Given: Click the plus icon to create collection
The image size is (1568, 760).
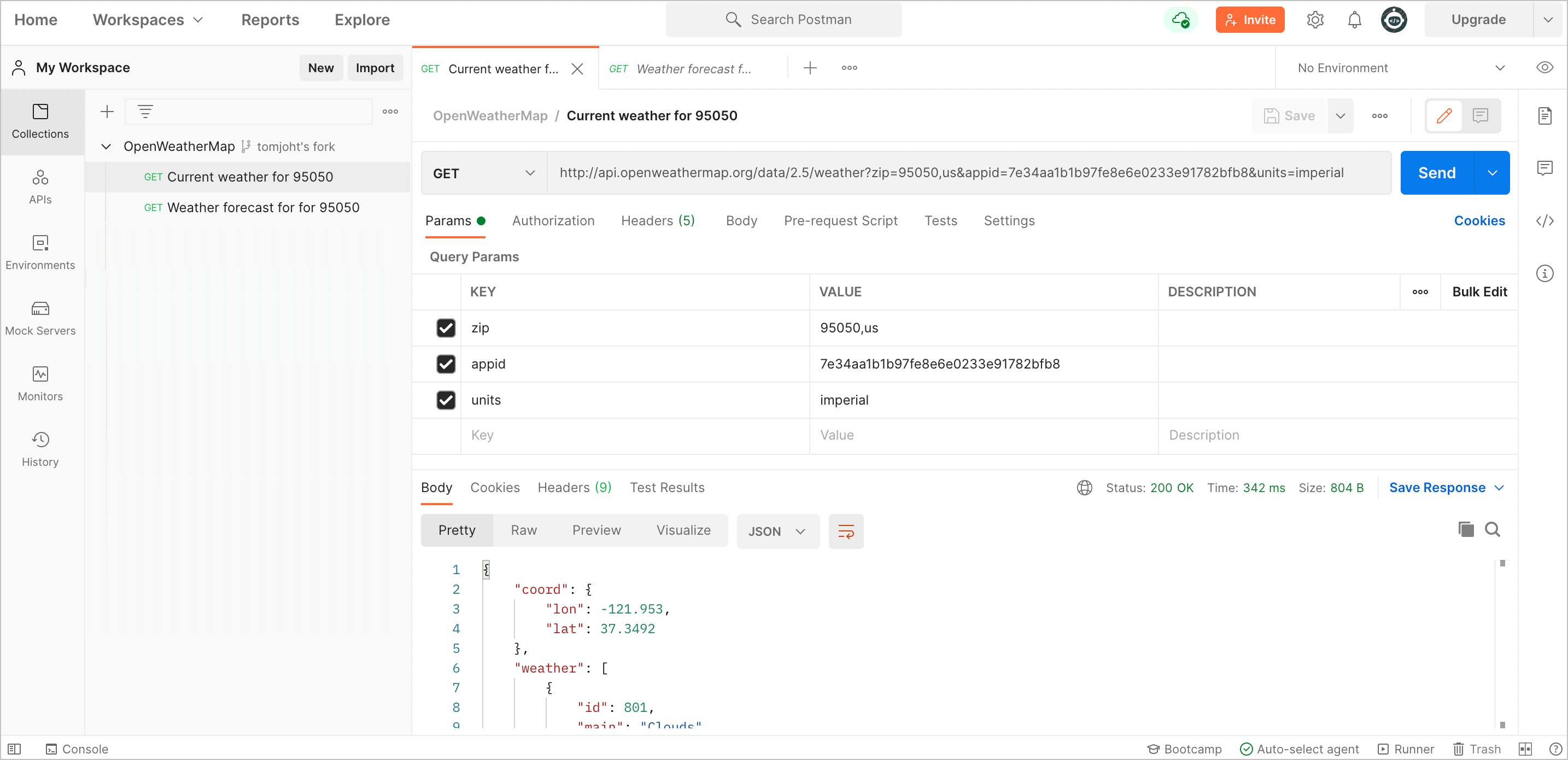Looking at the screenshot, I should 107,112.
